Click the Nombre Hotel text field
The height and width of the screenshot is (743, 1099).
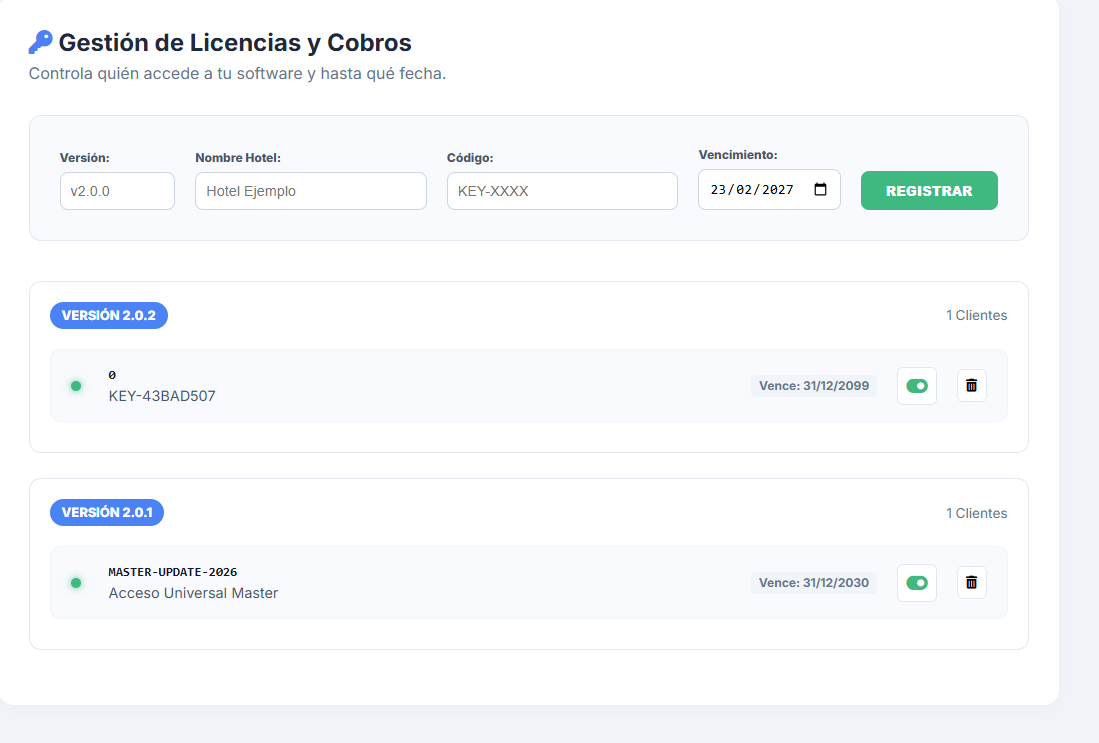[310, 191]
